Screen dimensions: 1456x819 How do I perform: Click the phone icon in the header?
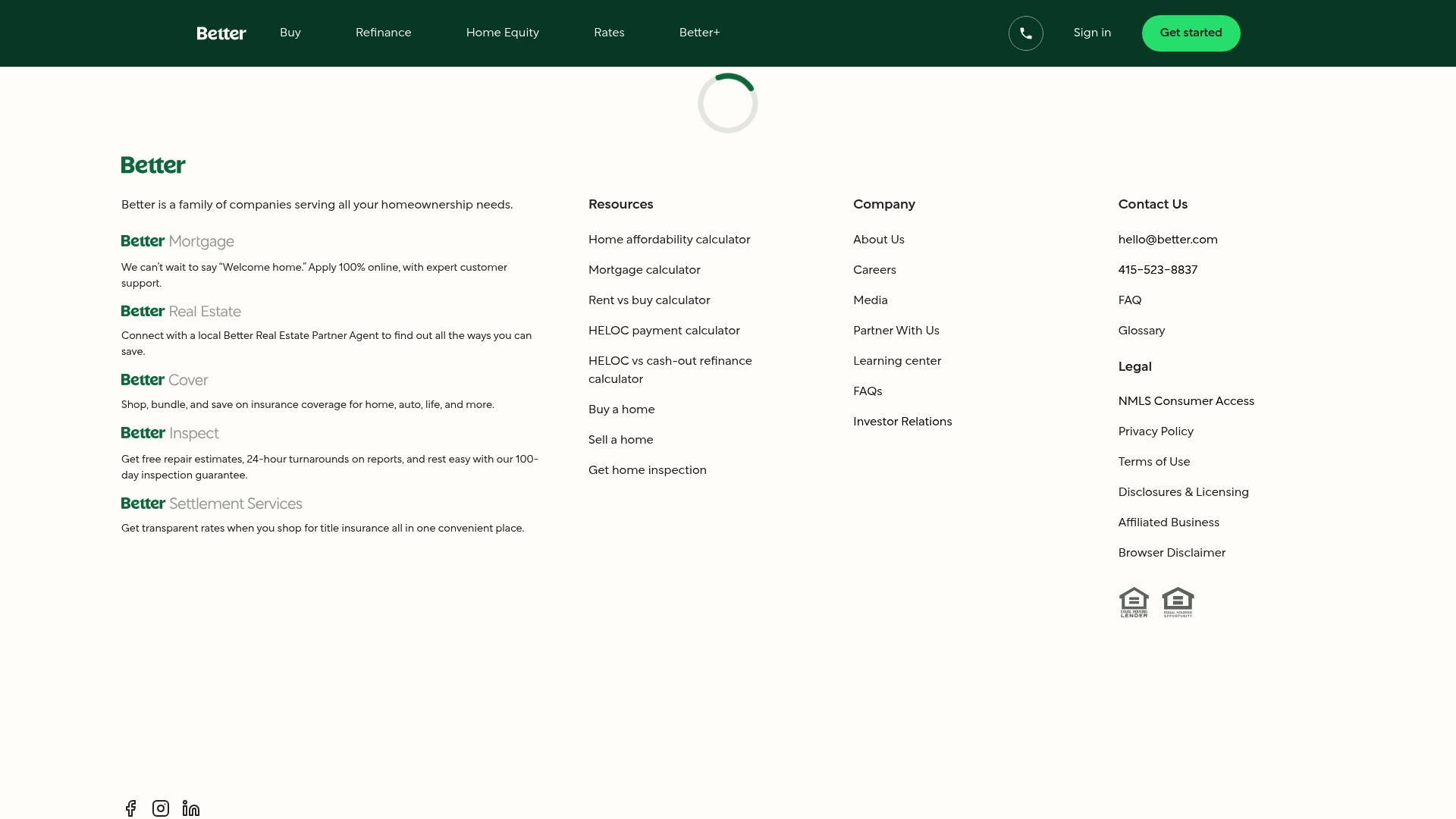1025,33
